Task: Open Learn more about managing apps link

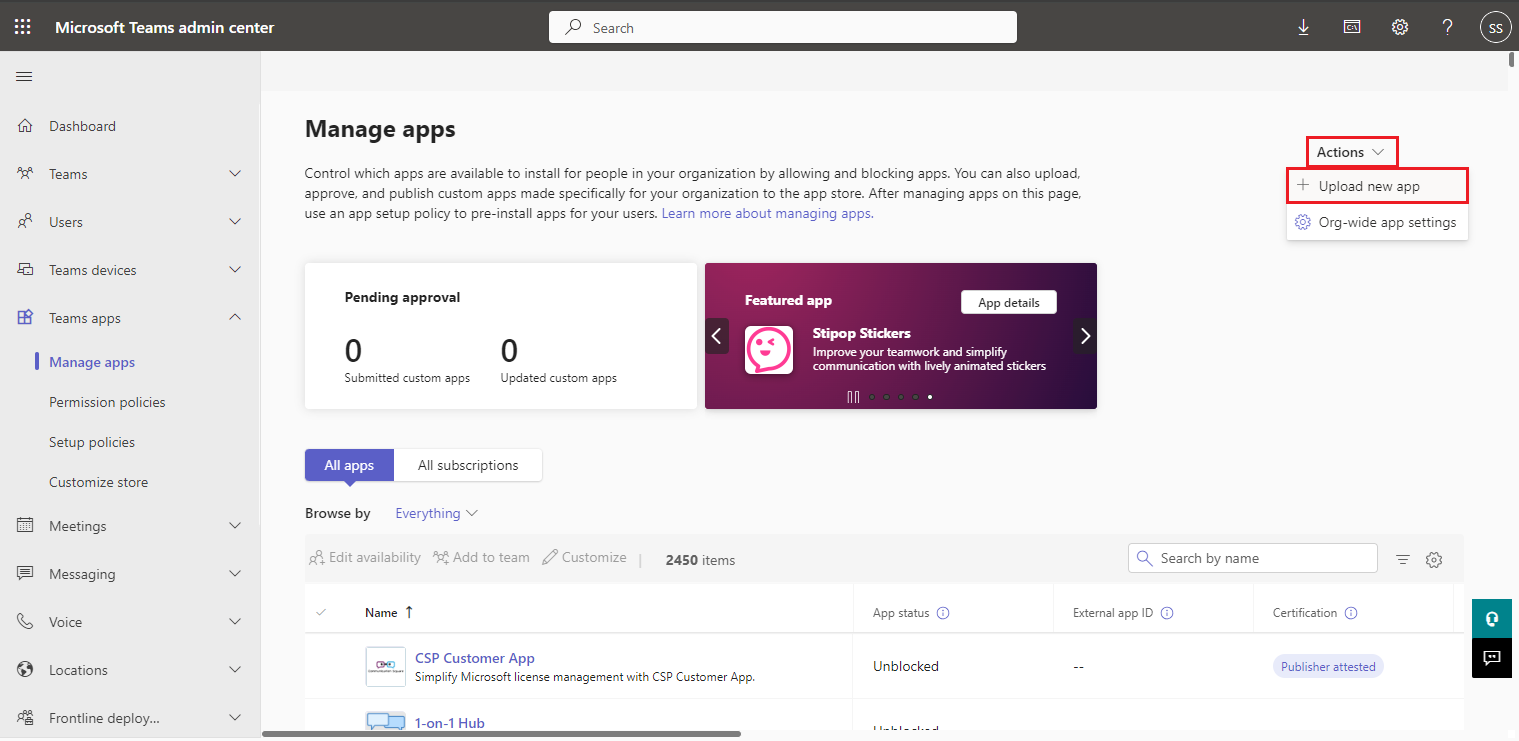Action: pos(768,213)
